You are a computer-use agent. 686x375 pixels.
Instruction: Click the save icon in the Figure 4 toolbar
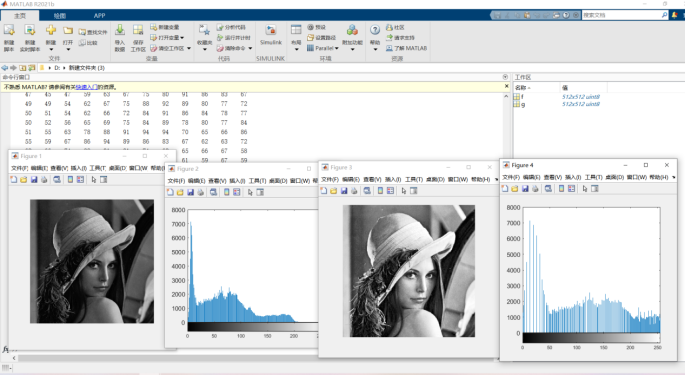pos(525,189)
